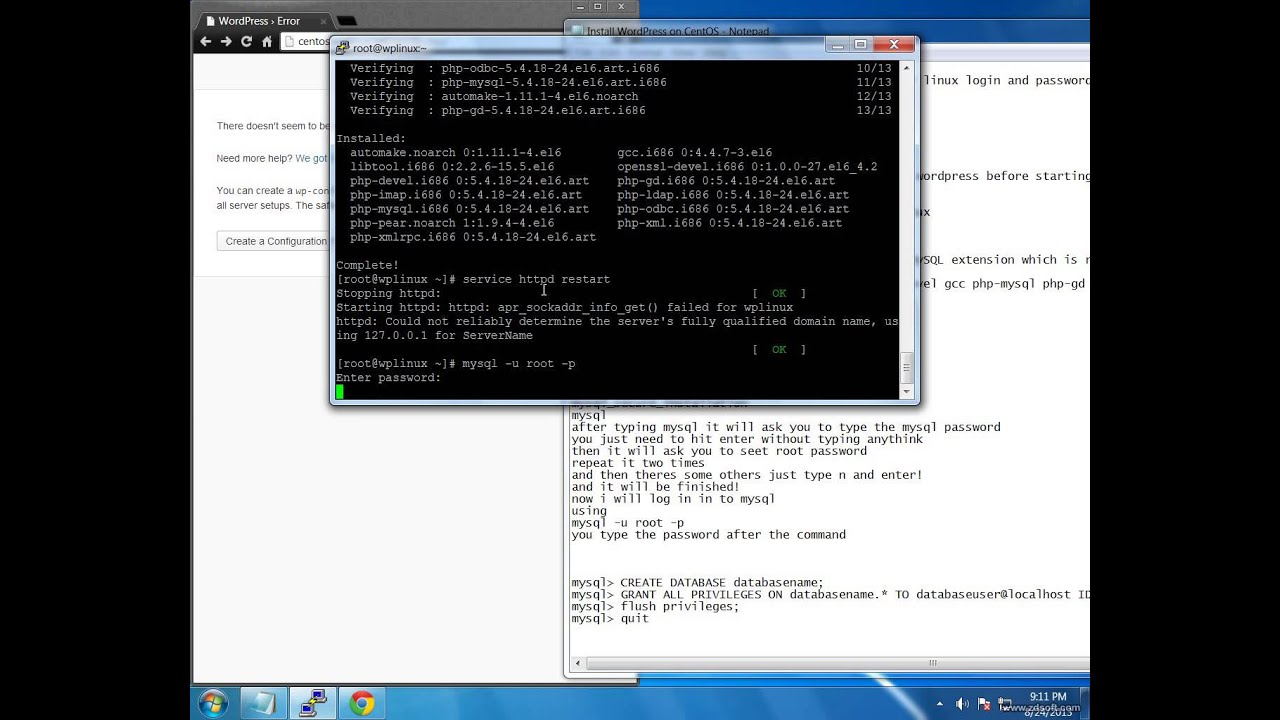Reload the WordPress Error page

(x=246, y=41)
